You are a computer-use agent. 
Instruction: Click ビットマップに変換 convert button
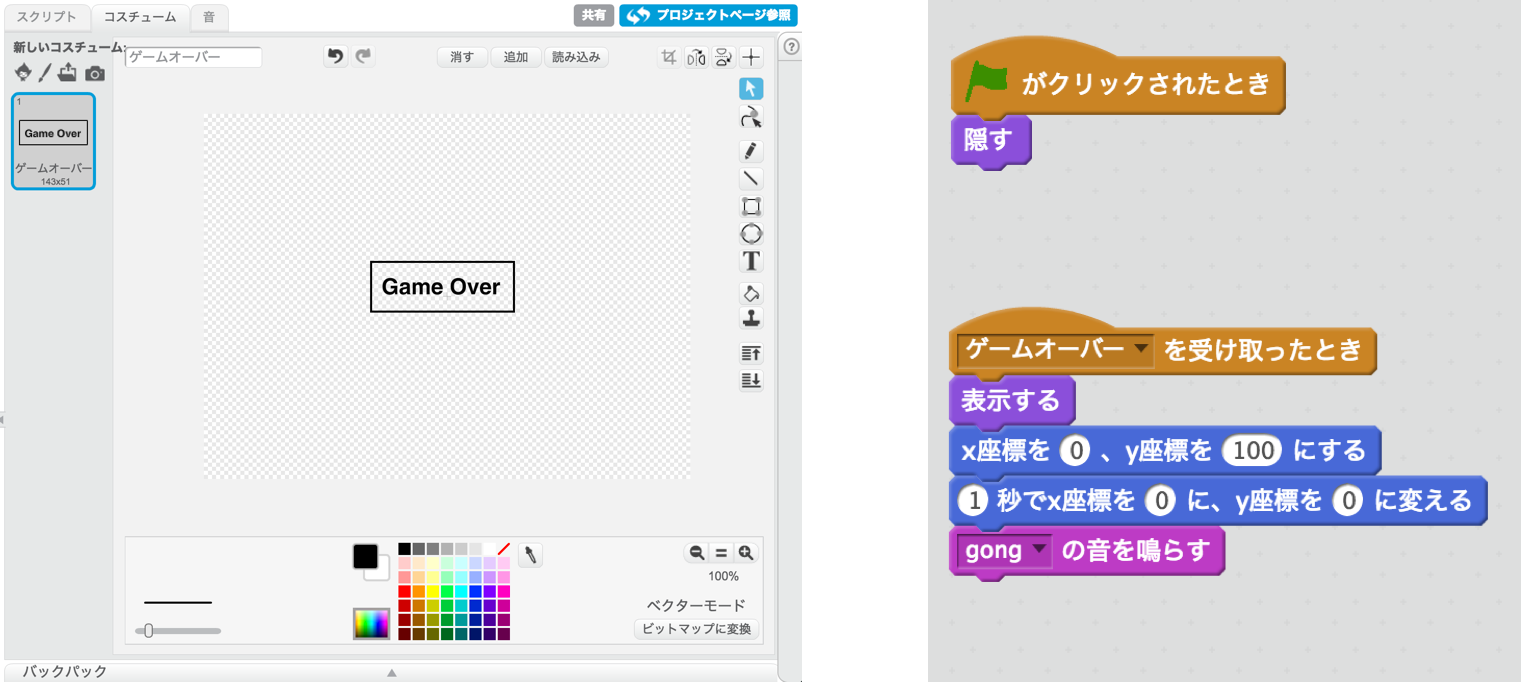[x=697, y=629]
